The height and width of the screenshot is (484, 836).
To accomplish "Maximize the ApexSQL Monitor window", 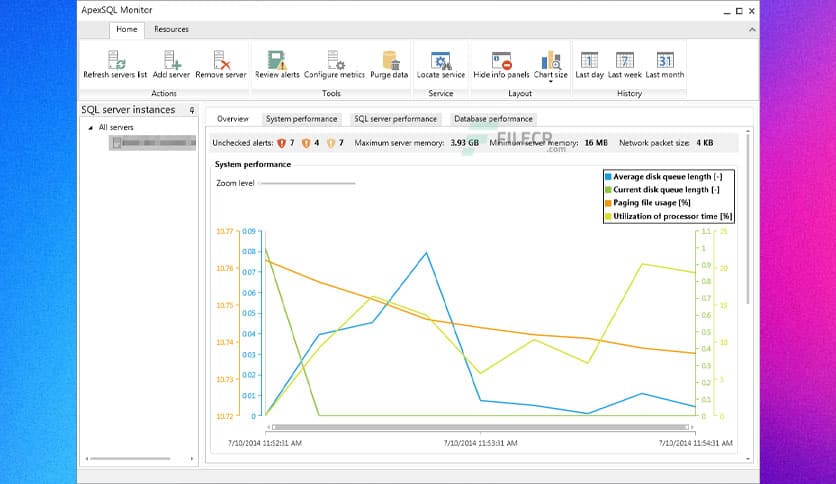I will pos(739,11).
